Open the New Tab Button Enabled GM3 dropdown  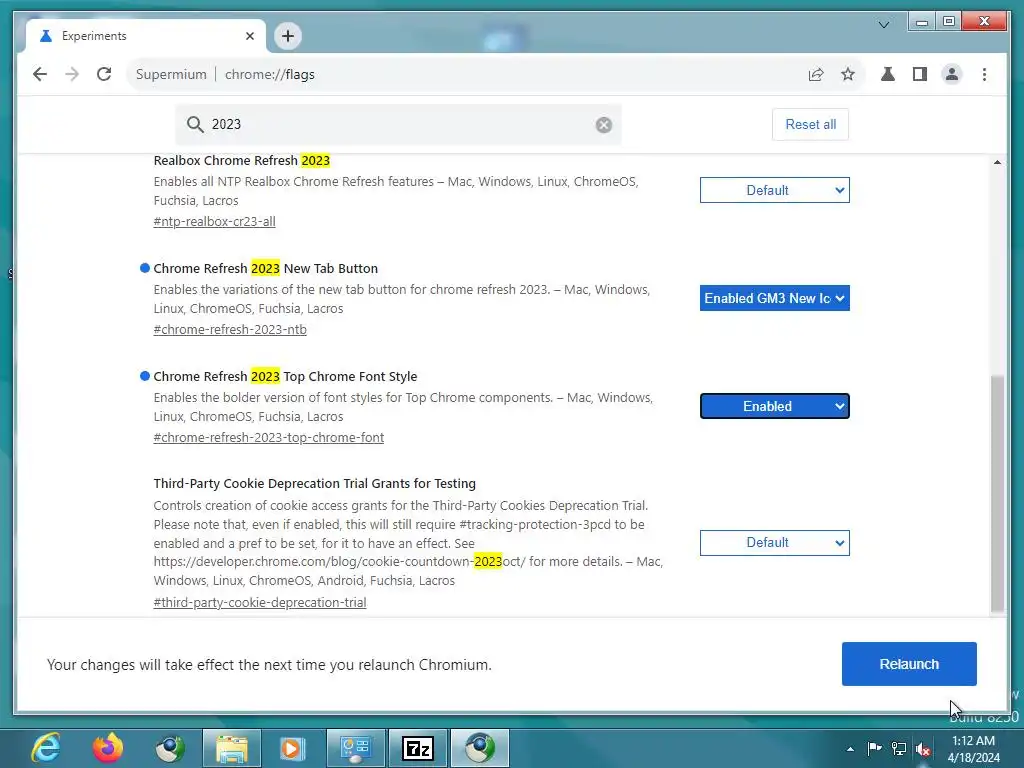[775, 298]
